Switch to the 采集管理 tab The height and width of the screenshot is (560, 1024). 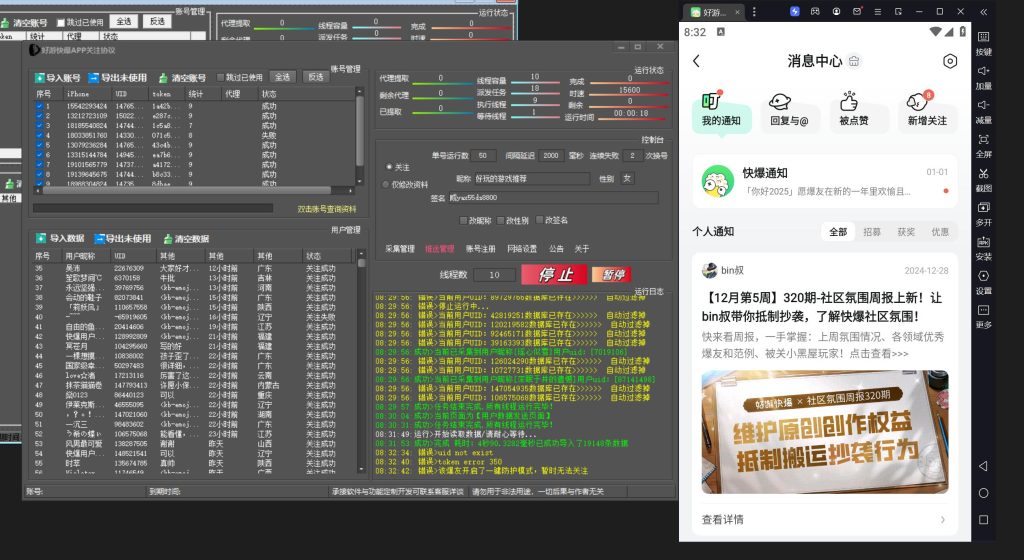pos(399,248)
